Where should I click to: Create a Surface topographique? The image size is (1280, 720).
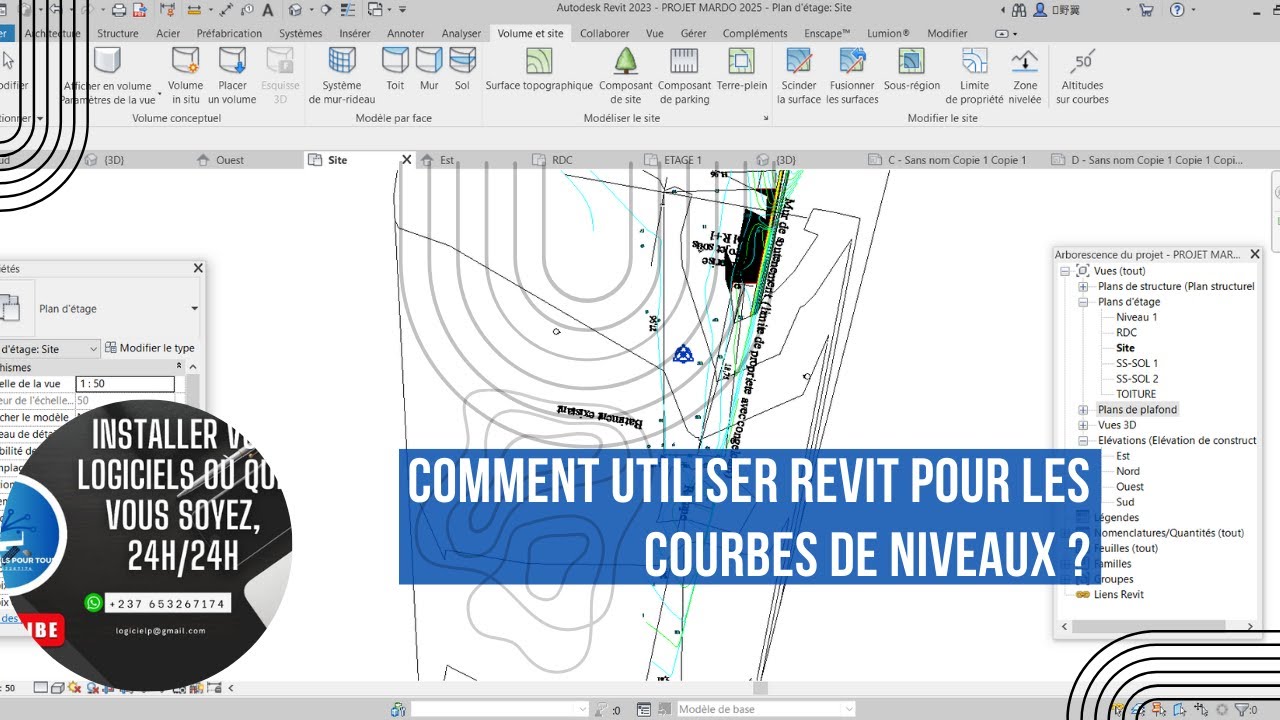click(x=539, y=70)
